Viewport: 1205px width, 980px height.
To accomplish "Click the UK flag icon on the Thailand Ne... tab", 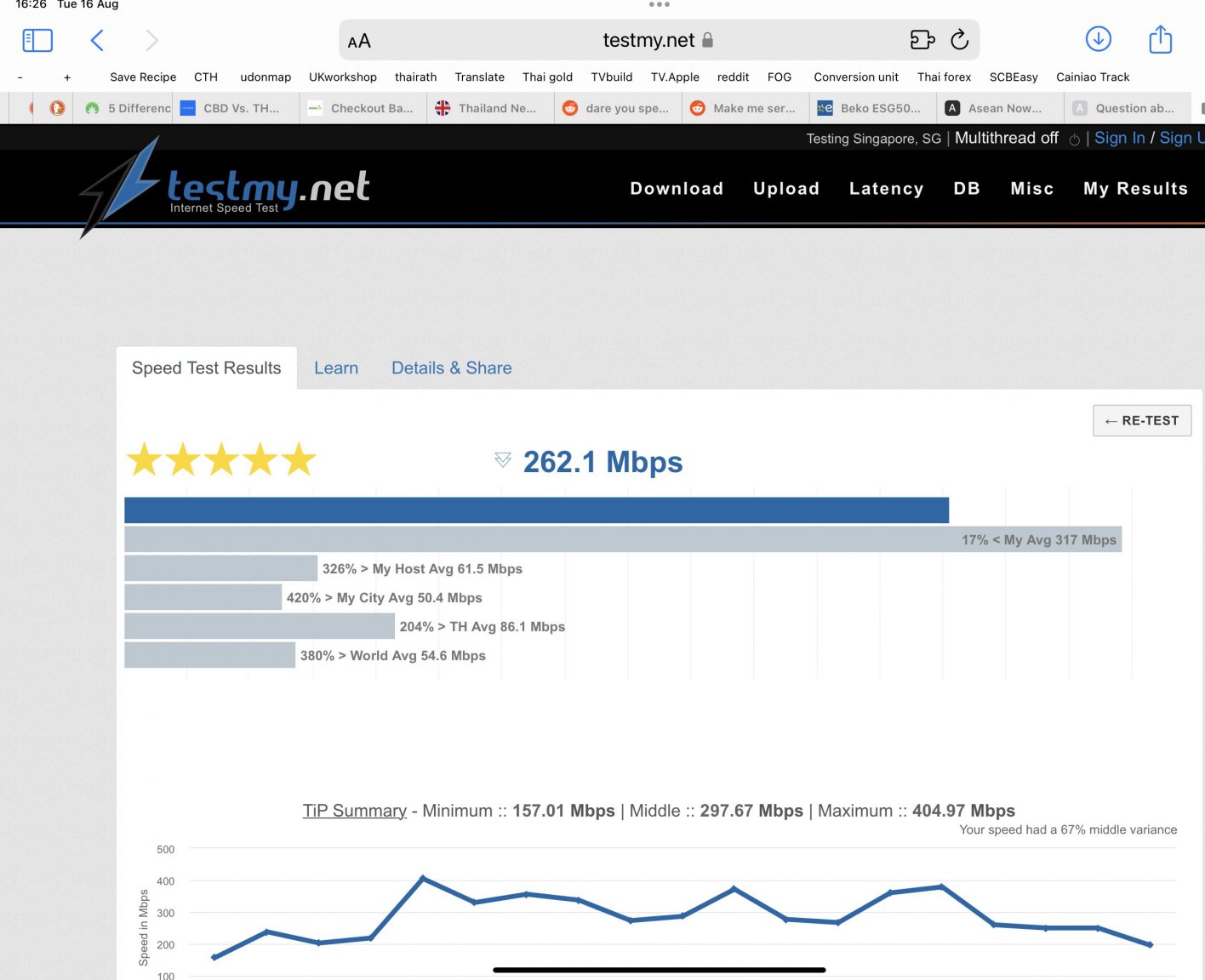I will coord(443,108).
